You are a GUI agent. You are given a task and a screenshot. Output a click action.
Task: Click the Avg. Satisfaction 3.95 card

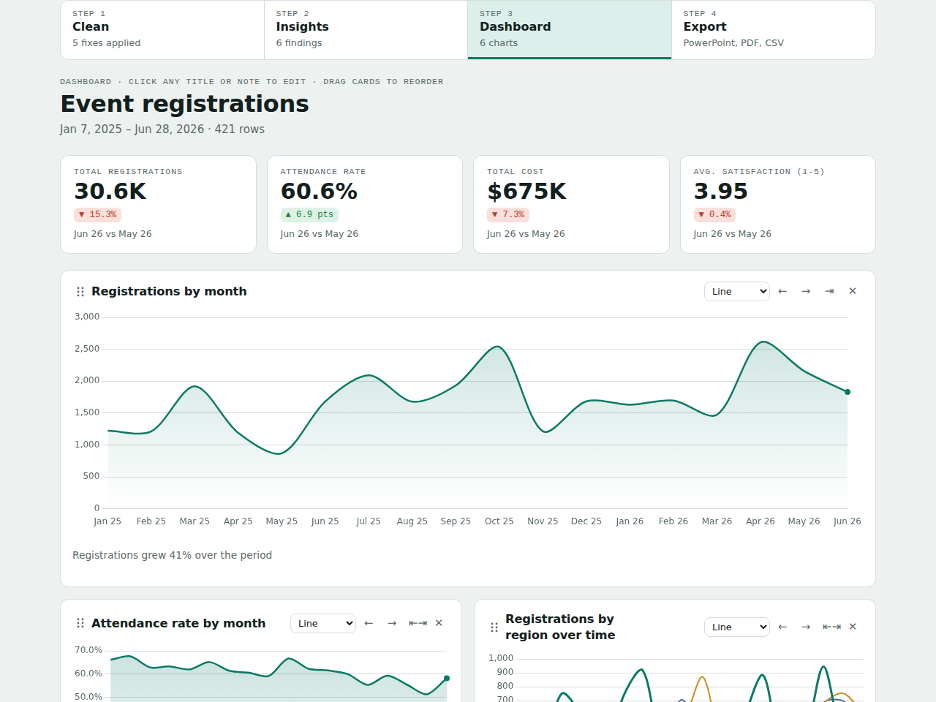pyautogui.click(x=778, y=204)
